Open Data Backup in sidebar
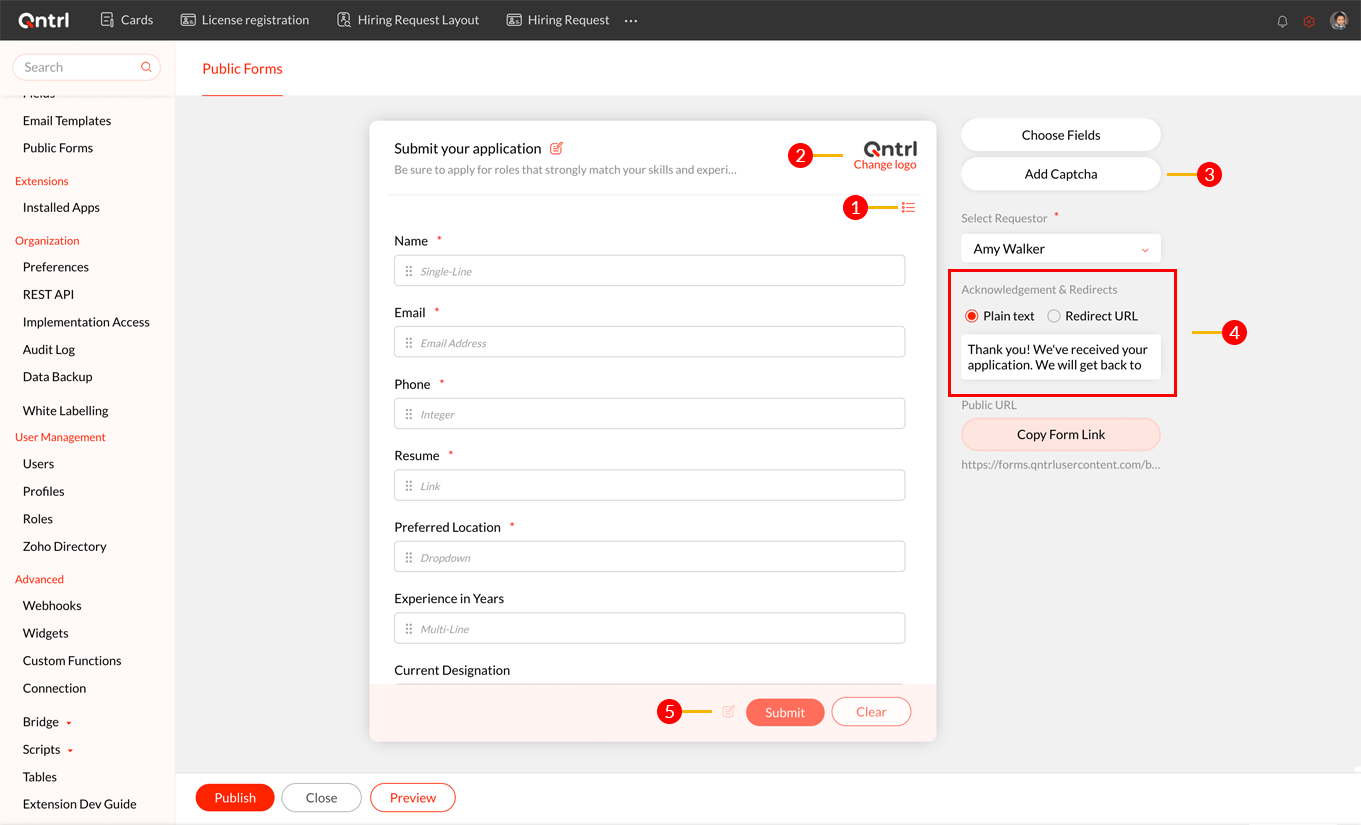Screen dimensions: 1361x825 click(x=58, y=377)
